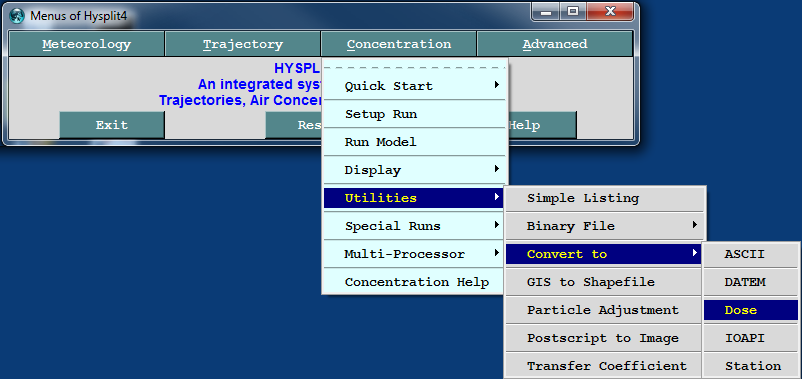
Task: Close the Menus of Hysplit4 window
Action: point(610,11)
